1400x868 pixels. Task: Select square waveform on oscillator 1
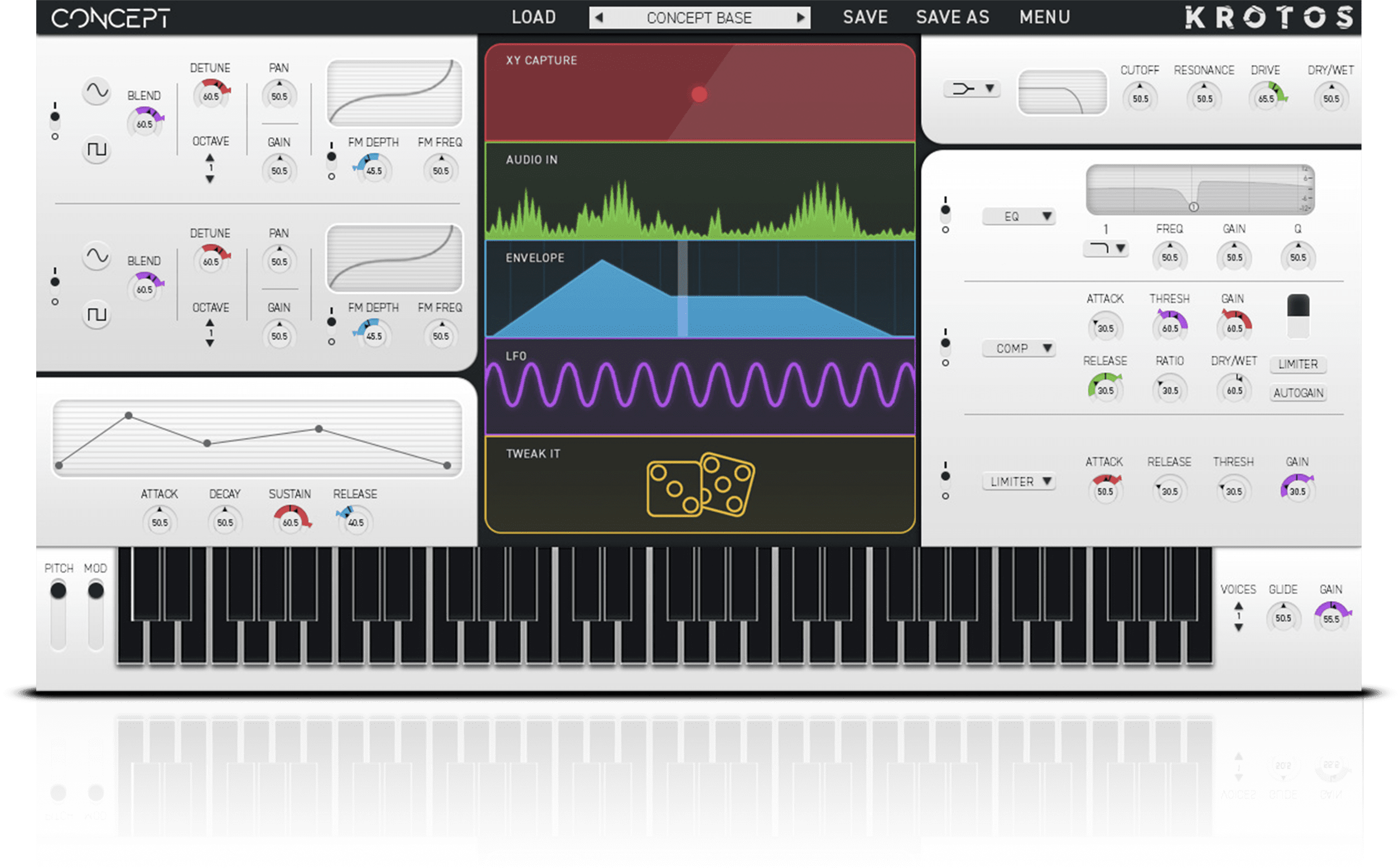click(x=96, y=150)
